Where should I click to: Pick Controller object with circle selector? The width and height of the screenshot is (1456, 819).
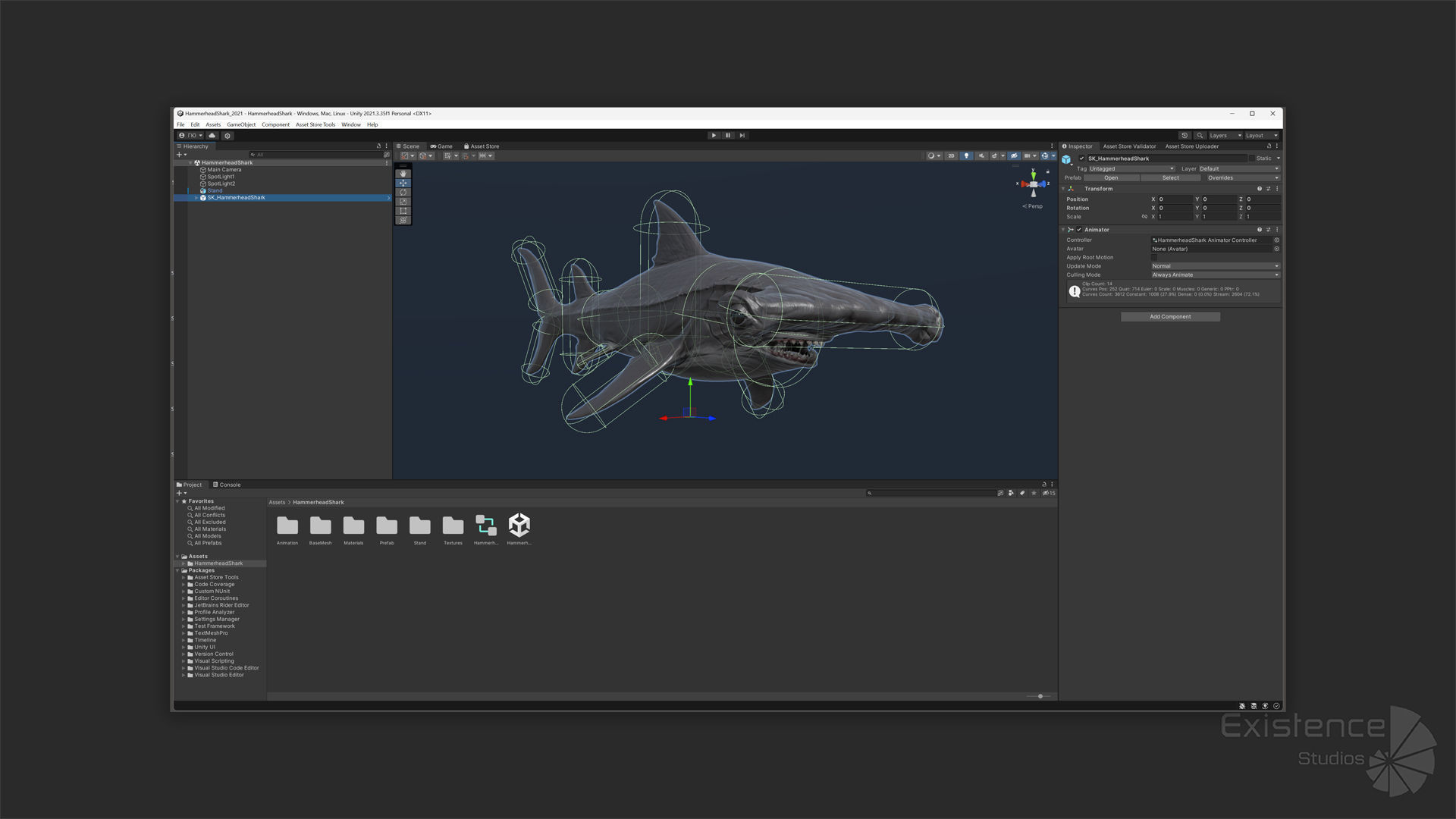click(1276, 240)
